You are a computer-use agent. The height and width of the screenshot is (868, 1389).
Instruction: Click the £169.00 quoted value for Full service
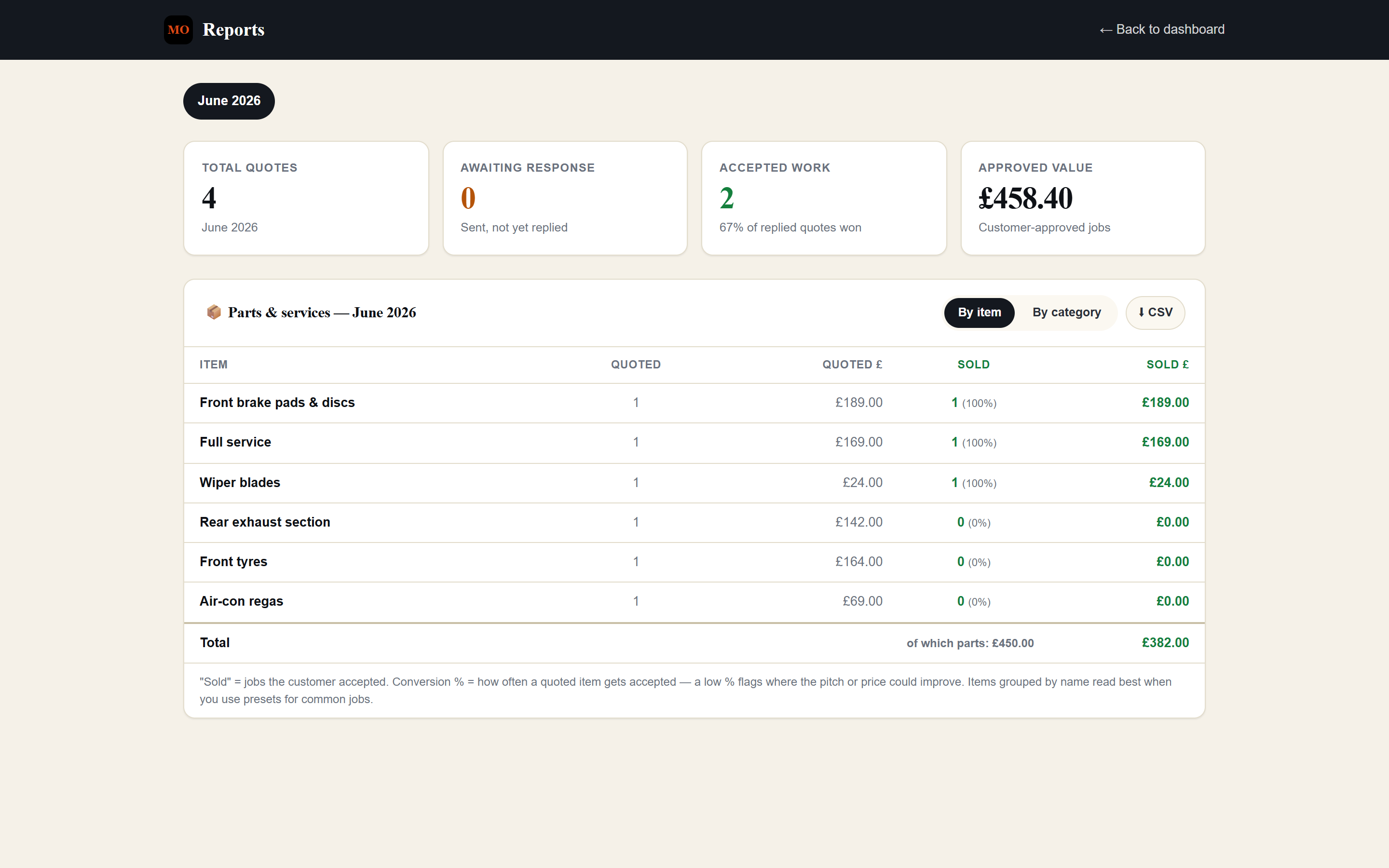(x=858, y=442)
